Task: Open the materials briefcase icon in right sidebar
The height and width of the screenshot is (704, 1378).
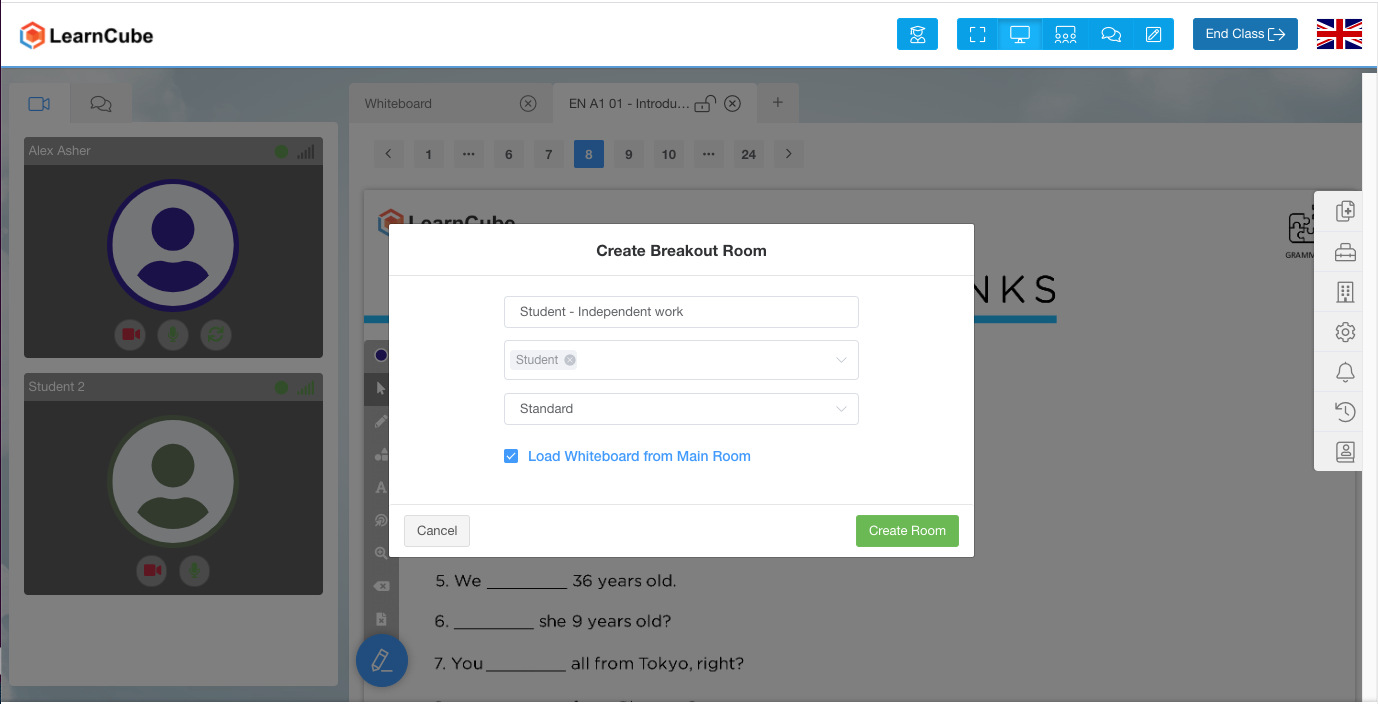Action: (1345, 251)
